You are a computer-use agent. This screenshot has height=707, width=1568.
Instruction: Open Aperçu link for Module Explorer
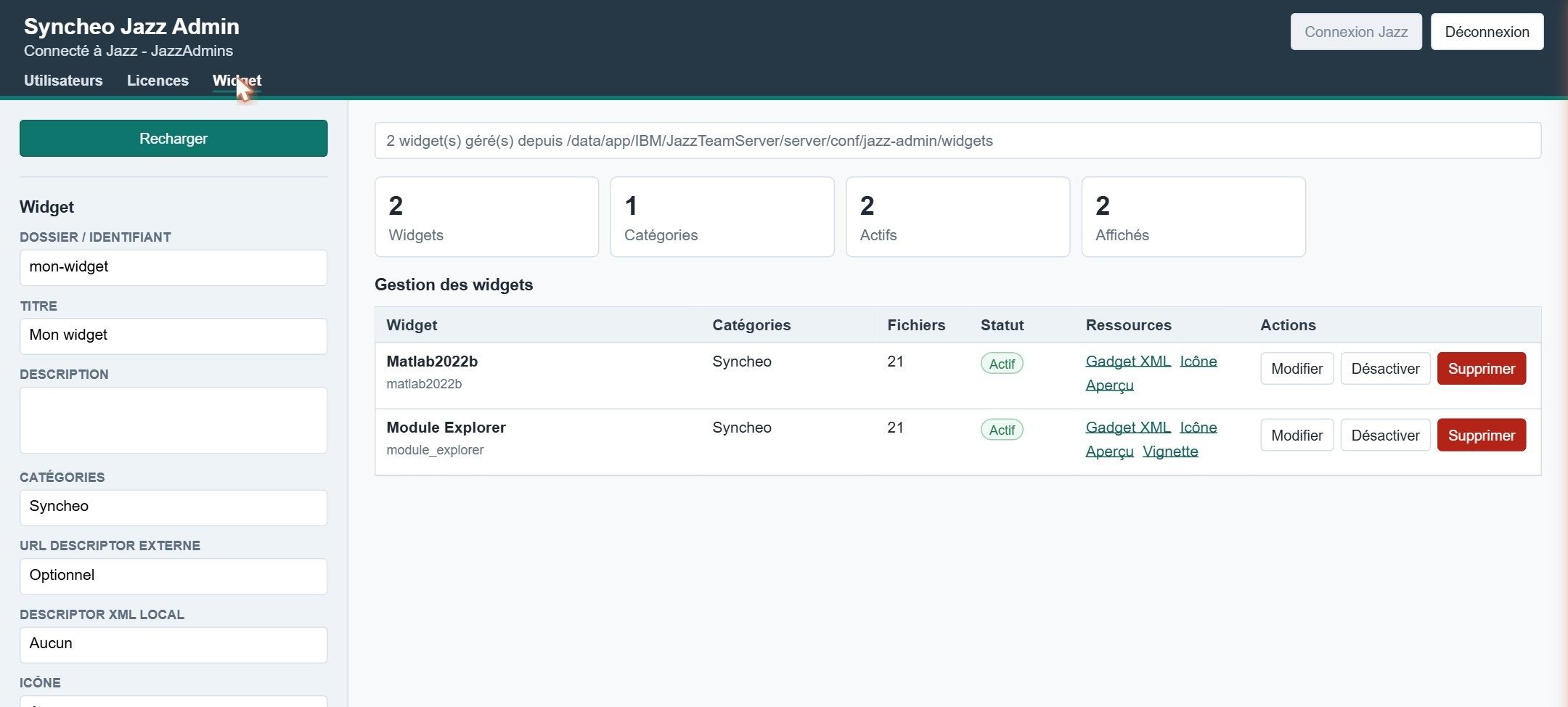(1109, 451)
